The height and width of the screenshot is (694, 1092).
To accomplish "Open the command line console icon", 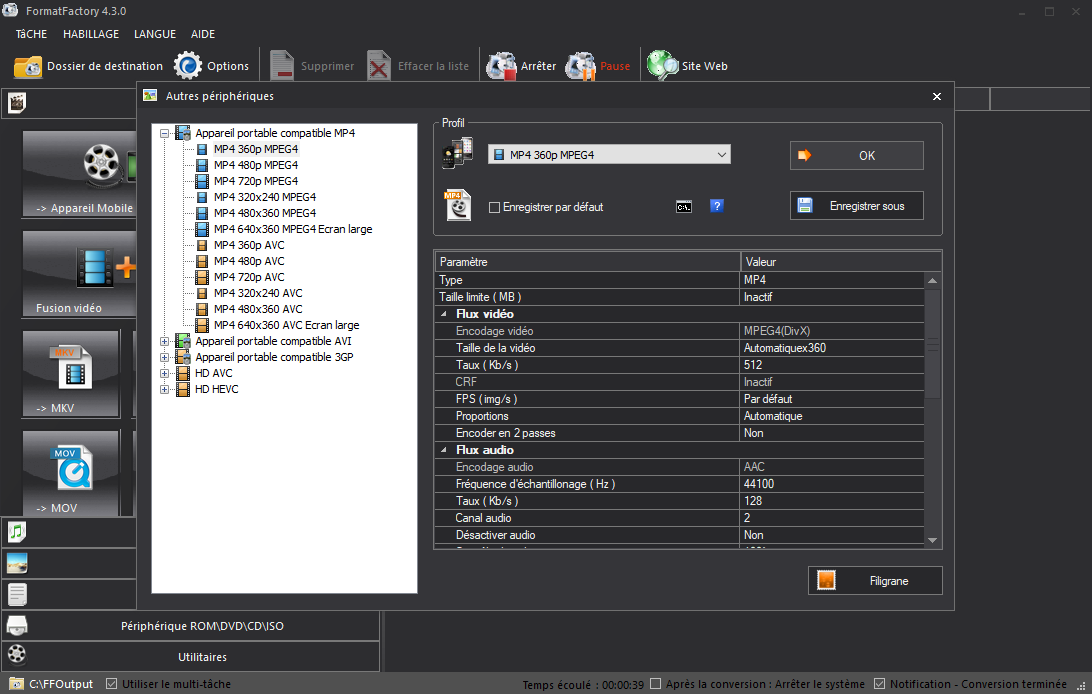I will click(x=684, y=207).
